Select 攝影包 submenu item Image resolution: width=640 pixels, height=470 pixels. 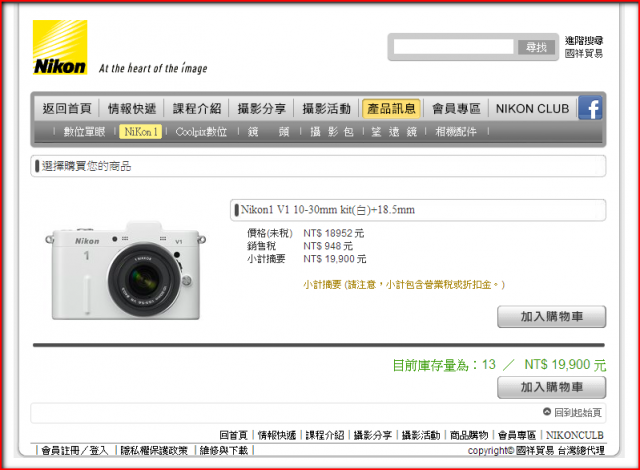332,132
